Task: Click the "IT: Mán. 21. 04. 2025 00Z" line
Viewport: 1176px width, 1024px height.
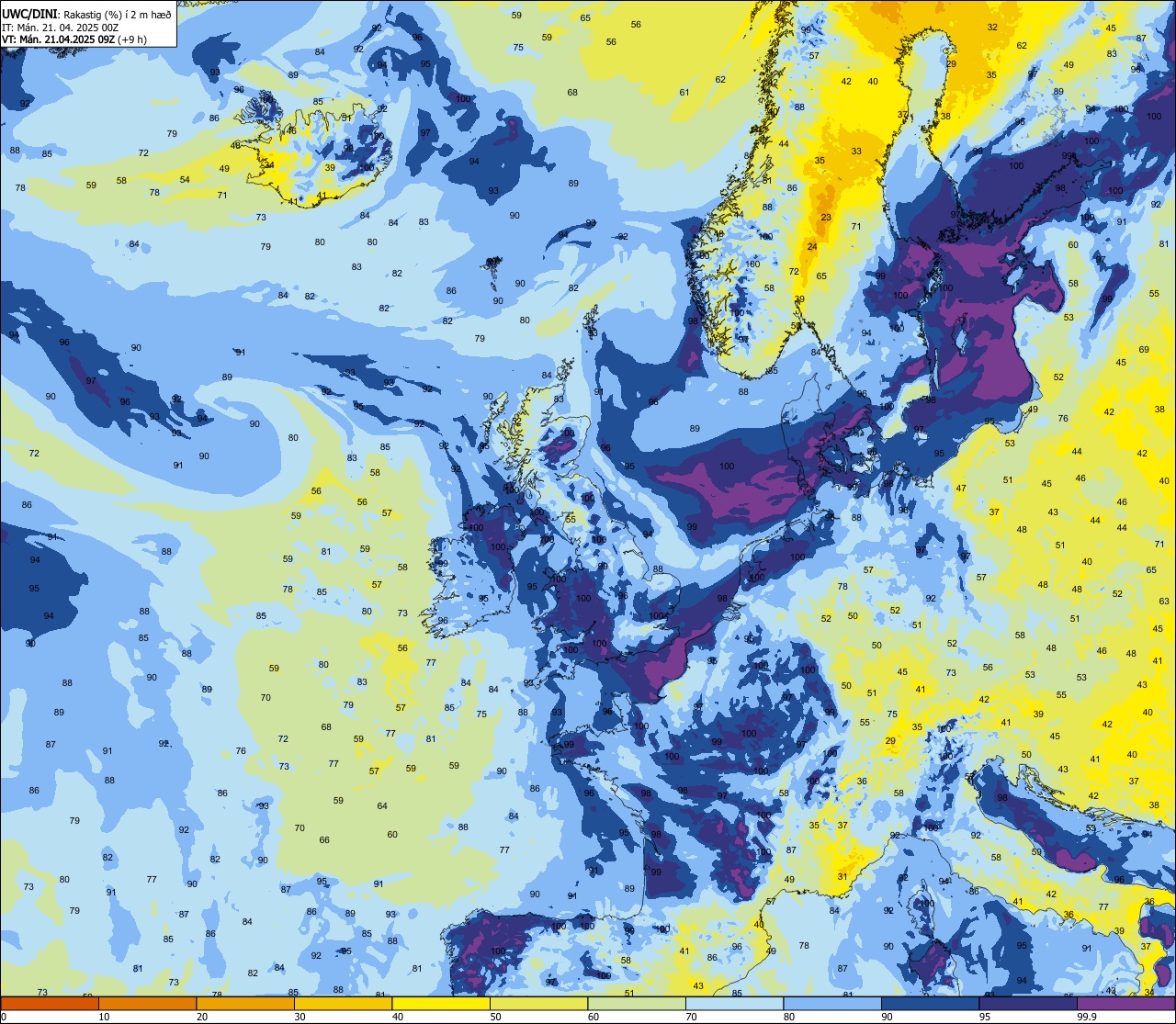Action: 60,28
